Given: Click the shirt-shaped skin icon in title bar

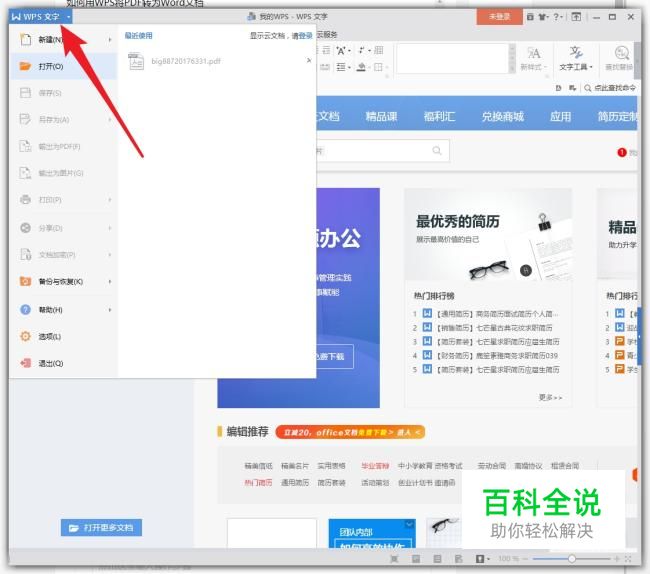Looking at the screenshot, I should (543, 17).
